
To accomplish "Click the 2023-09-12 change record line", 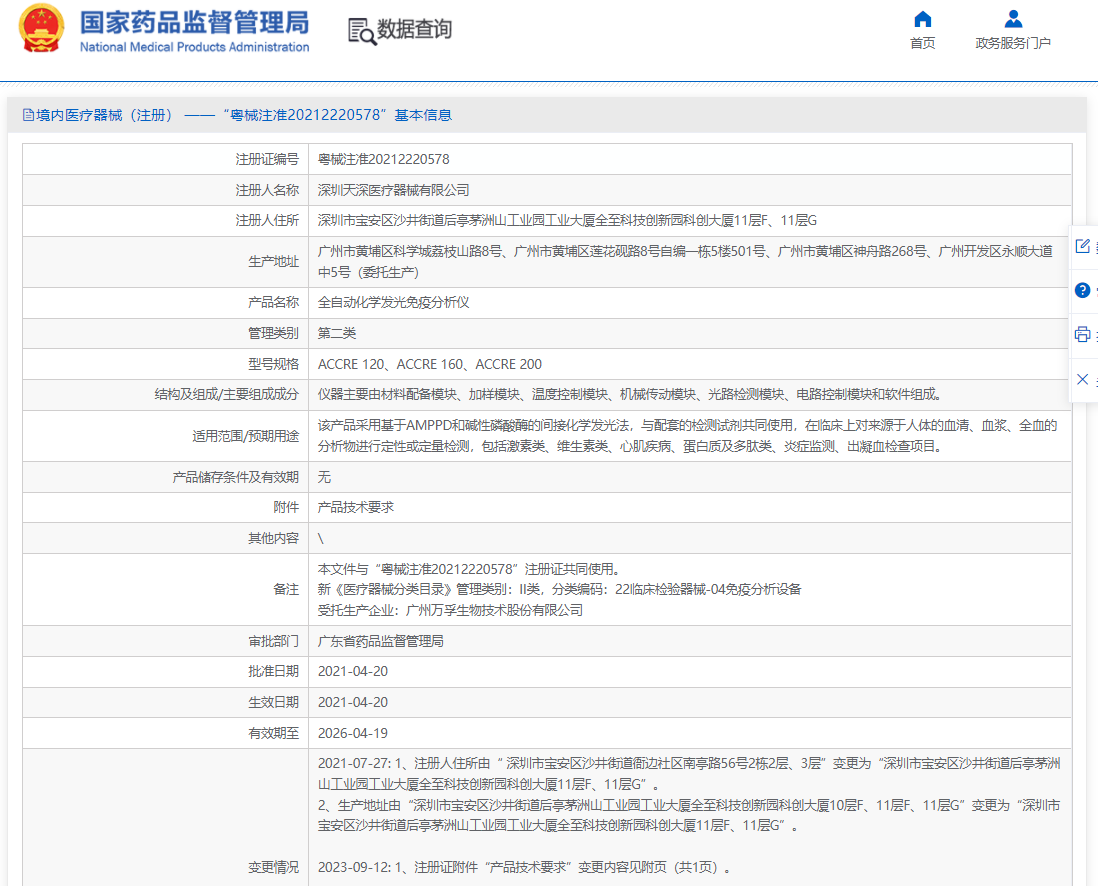I will coord(525,867).
